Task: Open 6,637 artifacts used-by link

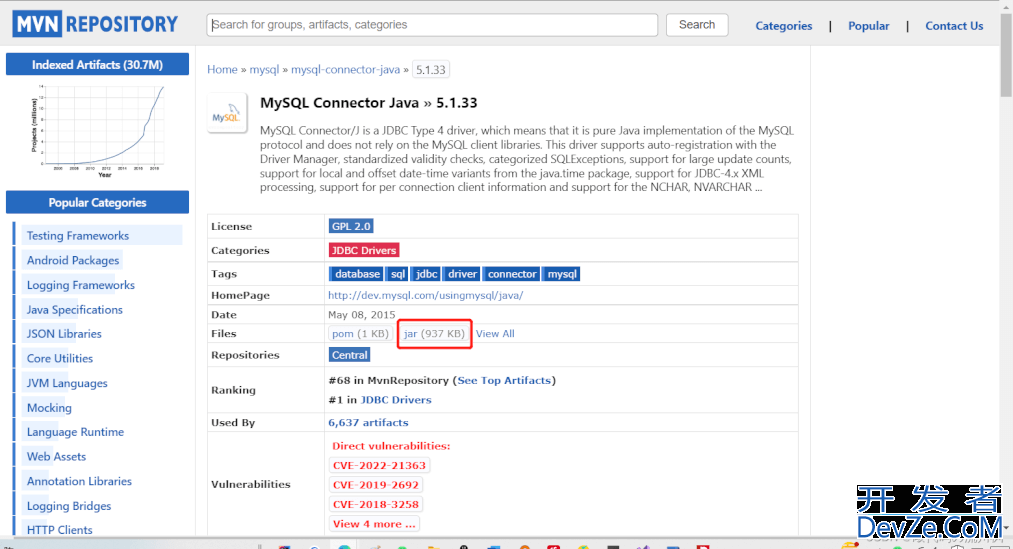Action: tap(368, 422)
